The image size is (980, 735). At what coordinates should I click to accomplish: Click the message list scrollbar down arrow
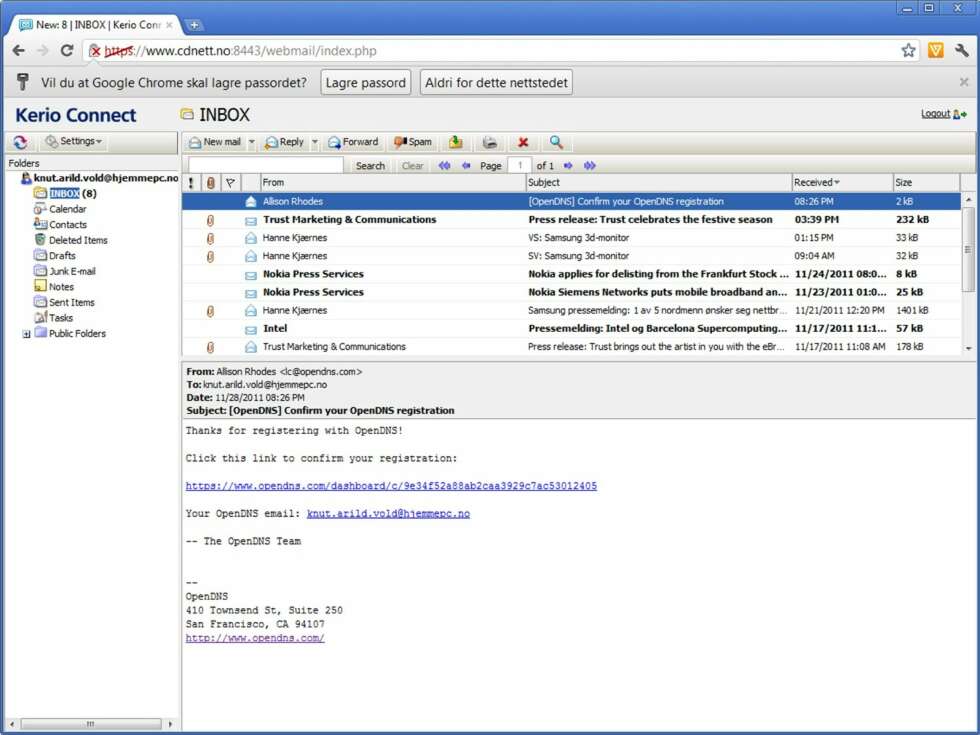[x=968, y=349]
